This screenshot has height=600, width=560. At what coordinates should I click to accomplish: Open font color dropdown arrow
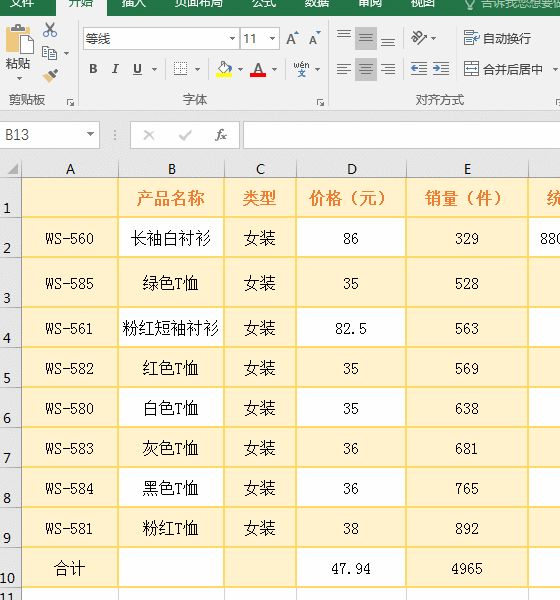[x=274, y=70]
